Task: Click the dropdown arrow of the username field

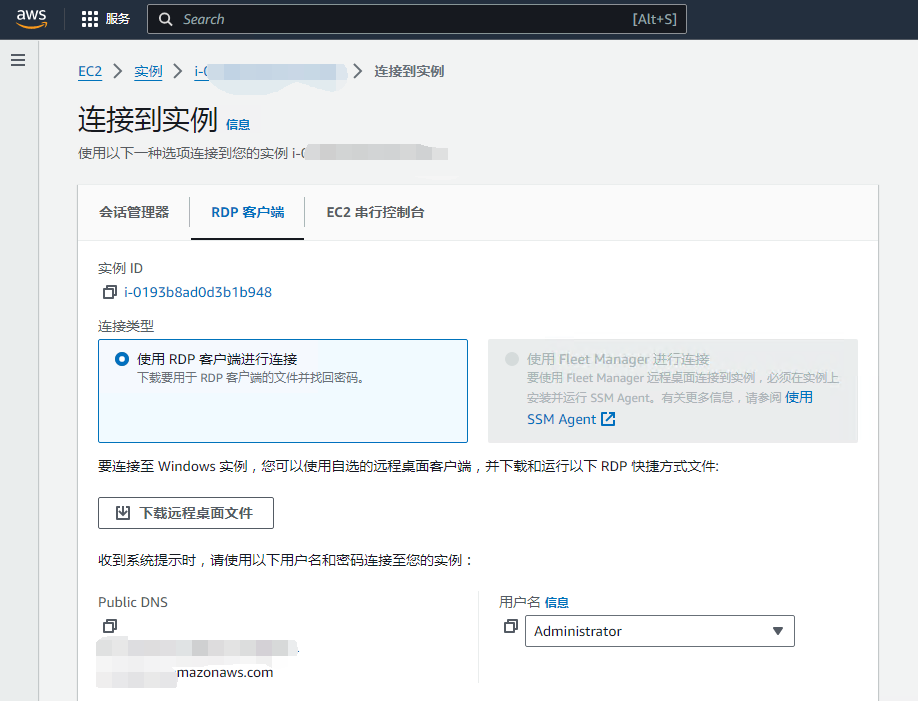Action: point(777,631)
